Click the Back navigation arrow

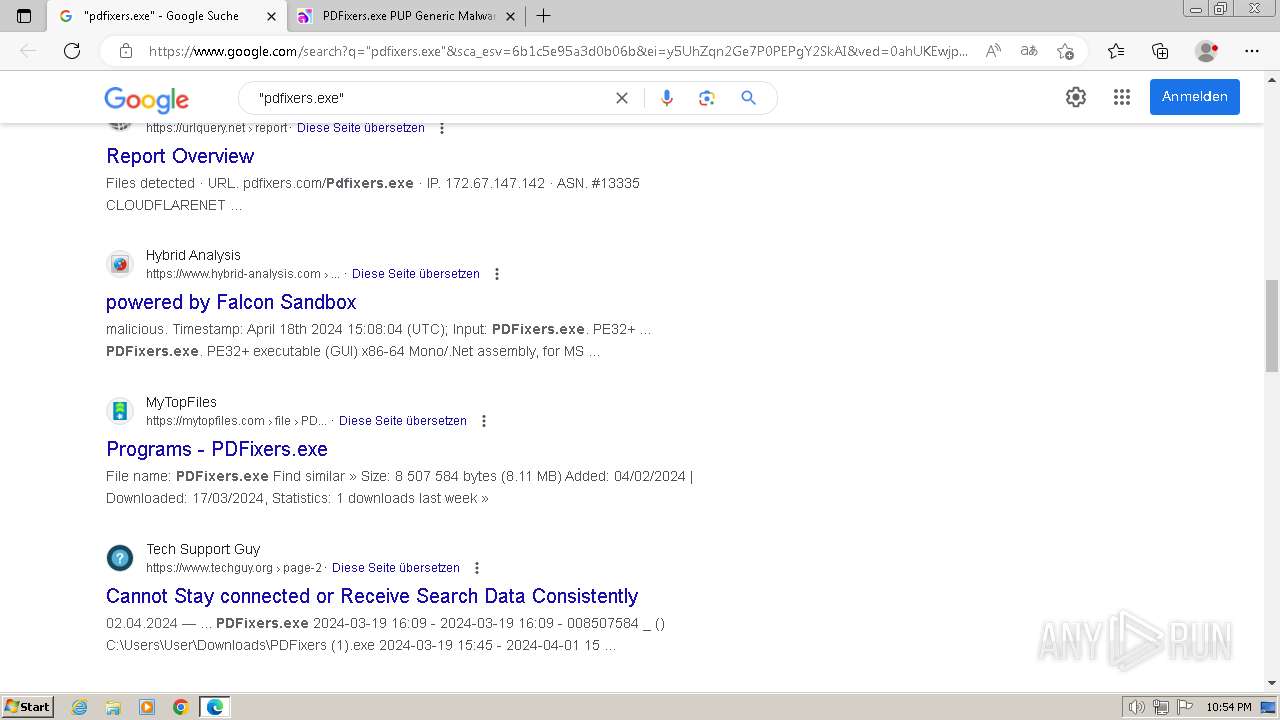point(28,51)
